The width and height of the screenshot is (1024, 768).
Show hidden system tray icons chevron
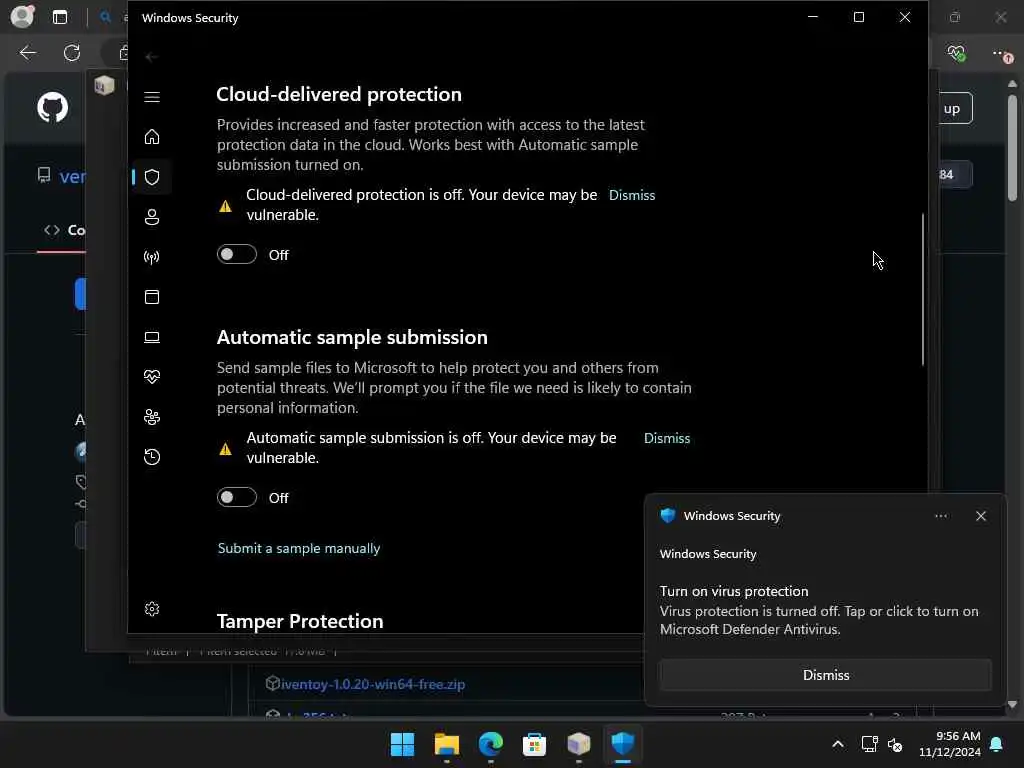837,744
